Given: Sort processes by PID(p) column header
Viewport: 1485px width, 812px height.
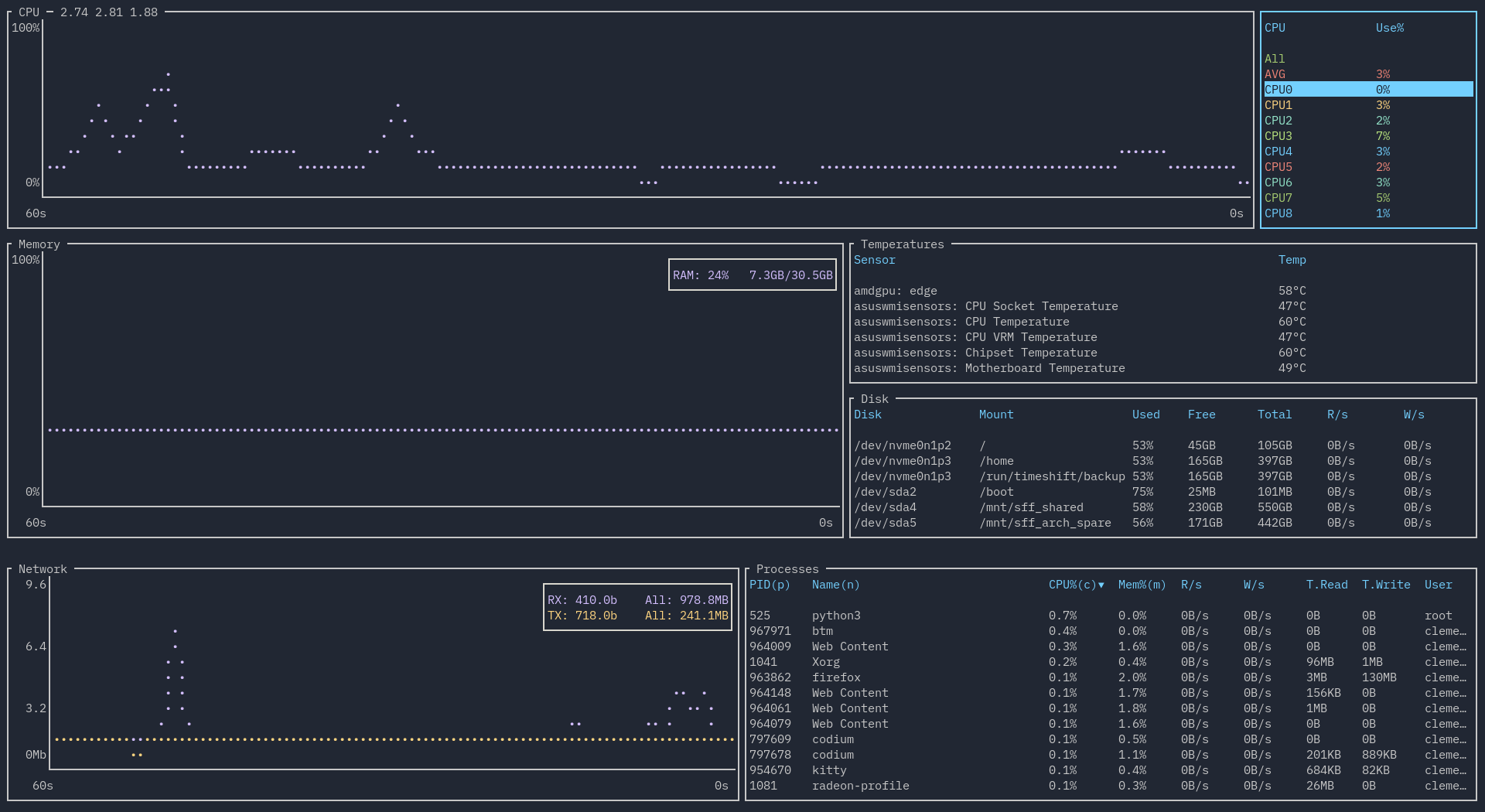Looking at the screenshot, I should pos(770,585).
